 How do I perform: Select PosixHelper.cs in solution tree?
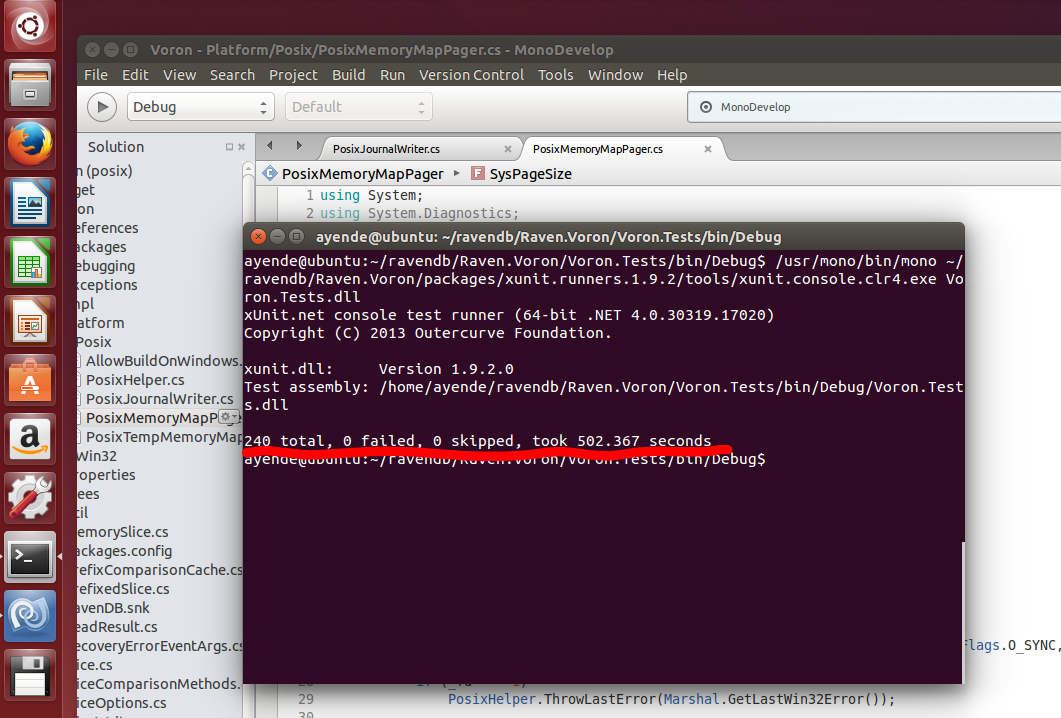tap(135, 380)
